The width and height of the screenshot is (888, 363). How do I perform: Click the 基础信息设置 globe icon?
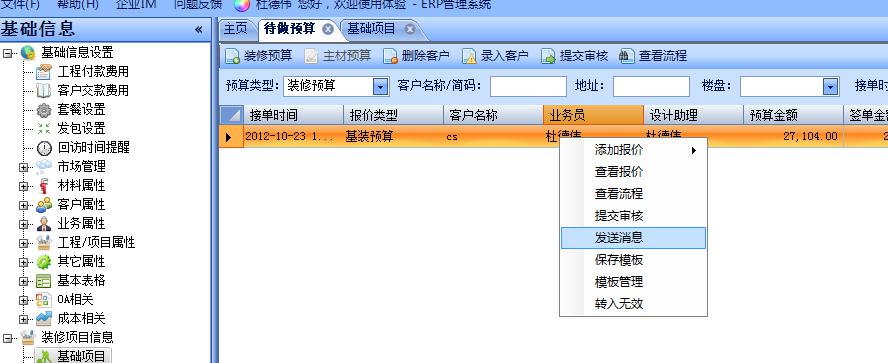pos(28,53)
